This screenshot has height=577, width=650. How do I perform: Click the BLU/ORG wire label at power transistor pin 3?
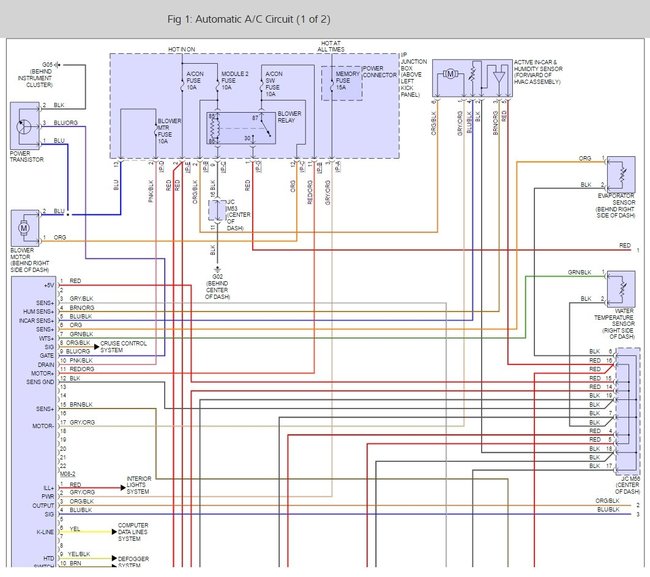click(x=65, y=123)
